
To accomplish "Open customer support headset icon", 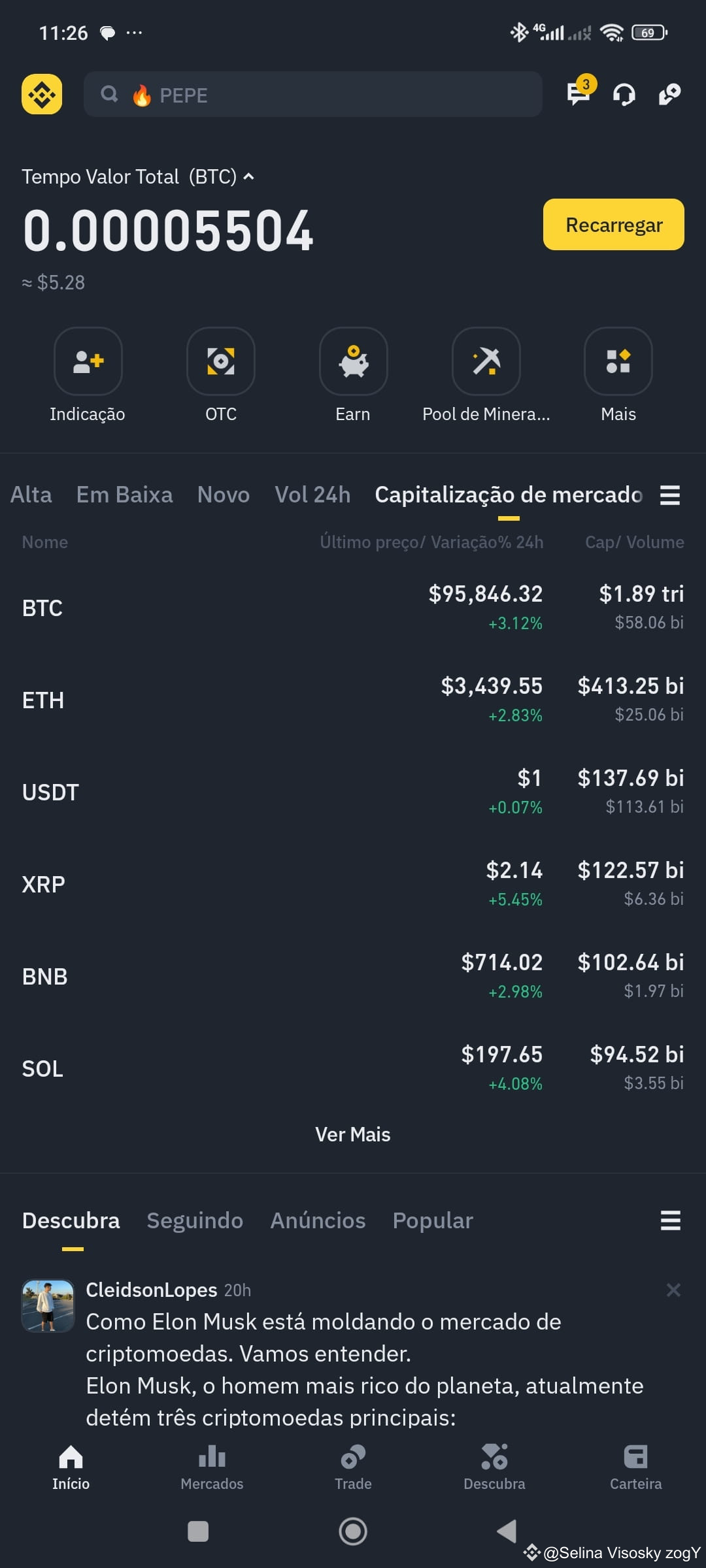I will 624,95.
